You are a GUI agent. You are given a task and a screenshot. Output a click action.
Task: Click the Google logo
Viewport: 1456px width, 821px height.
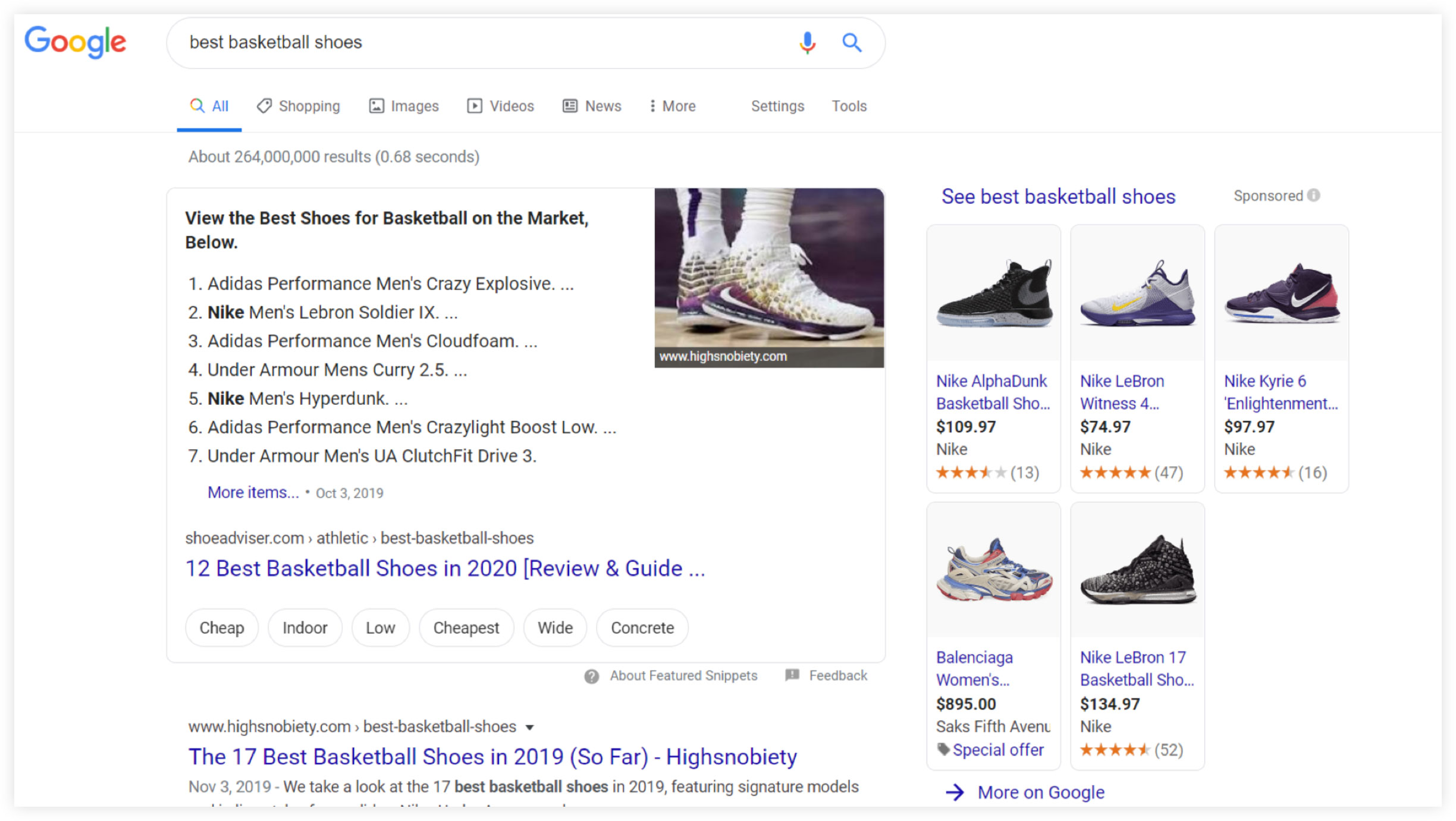75,42
